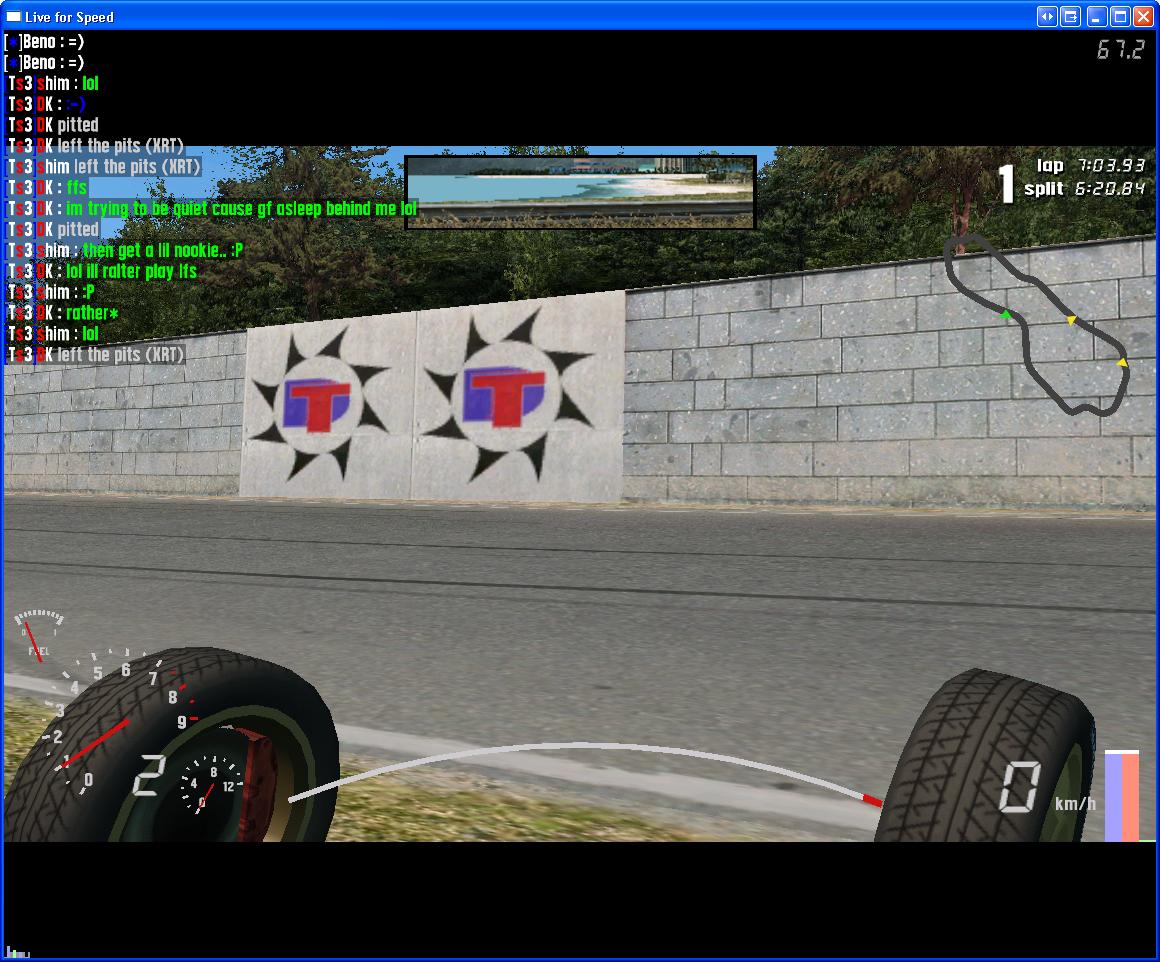Click the green car marker on minimap
The width and height of the screenshot is (1160, 962).
tap(1005, 315)
